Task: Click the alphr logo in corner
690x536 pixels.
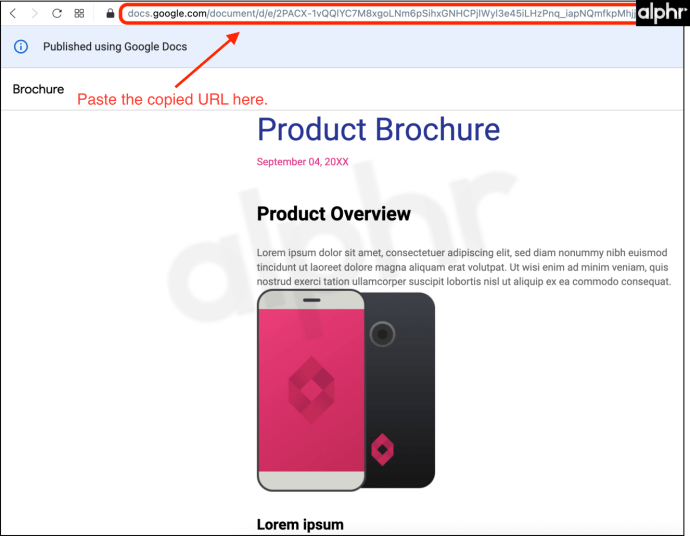Action: click(x=662, y=13)
